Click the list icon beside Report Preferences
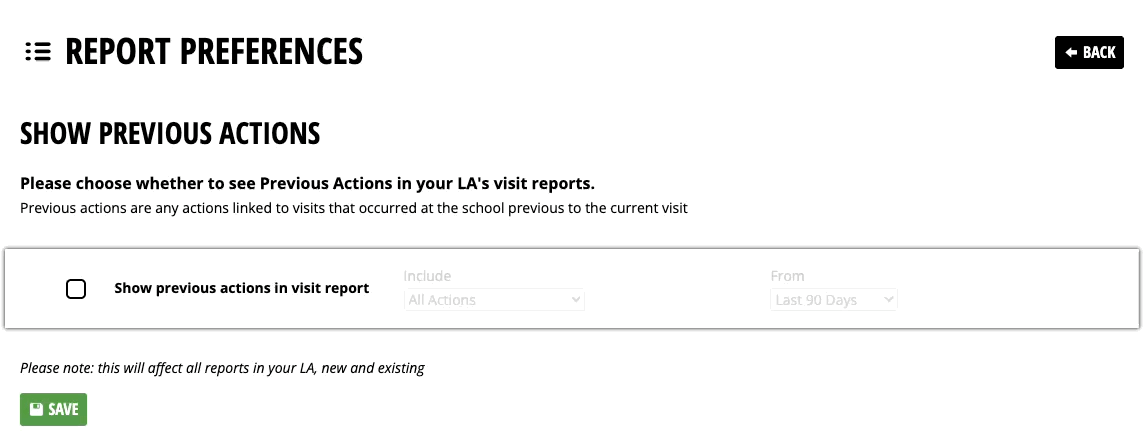 coord(38,52)
